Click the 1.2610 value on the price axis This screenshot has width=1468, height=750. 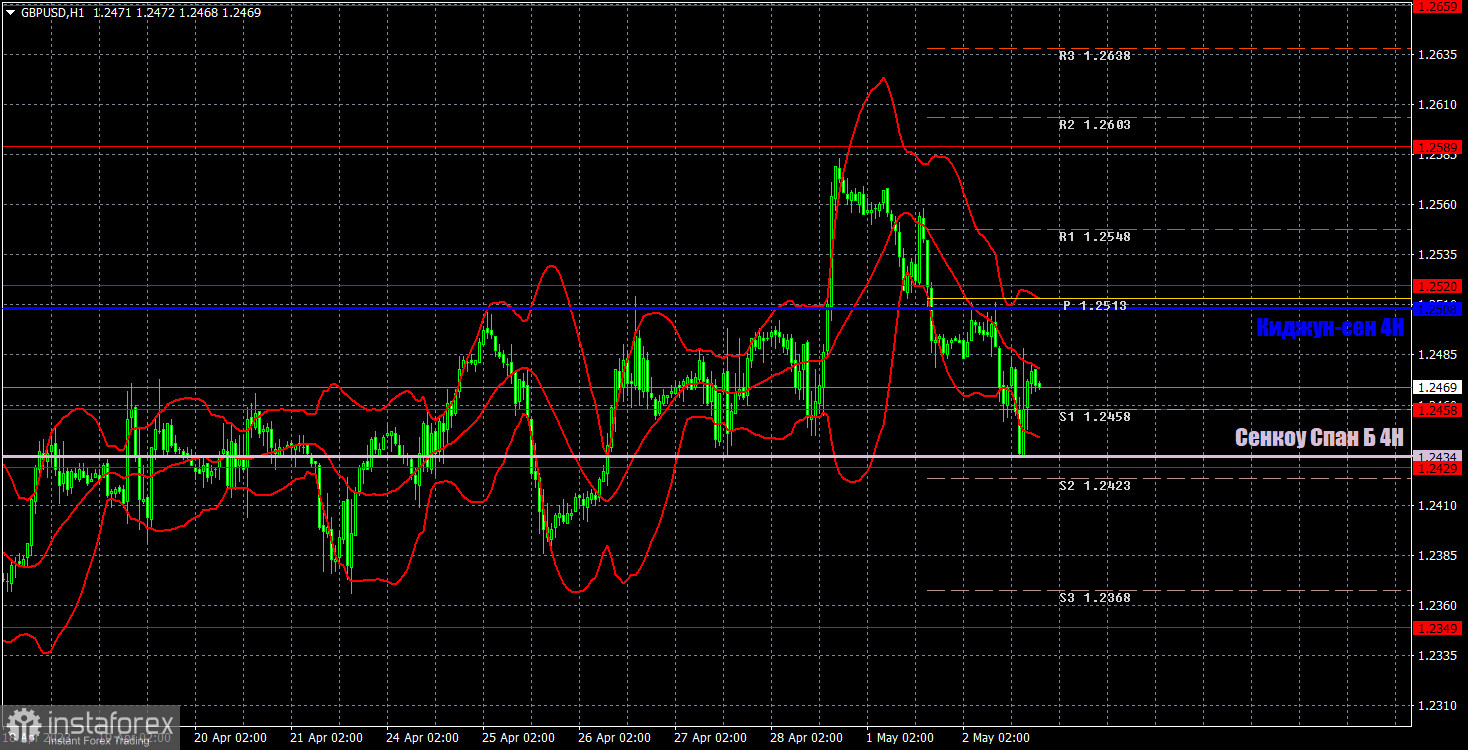1439,105
